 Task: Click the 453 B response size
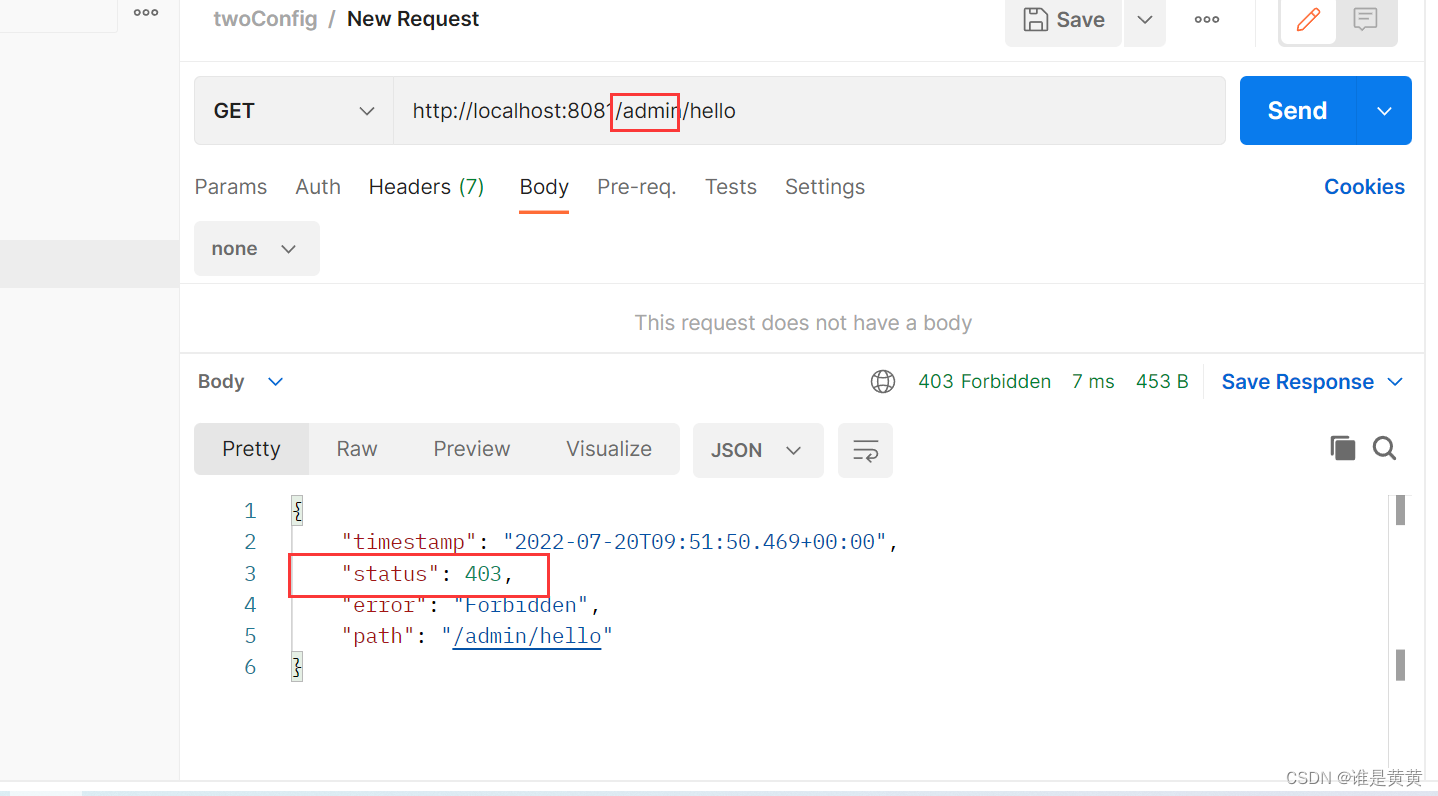click(1162, 382)
